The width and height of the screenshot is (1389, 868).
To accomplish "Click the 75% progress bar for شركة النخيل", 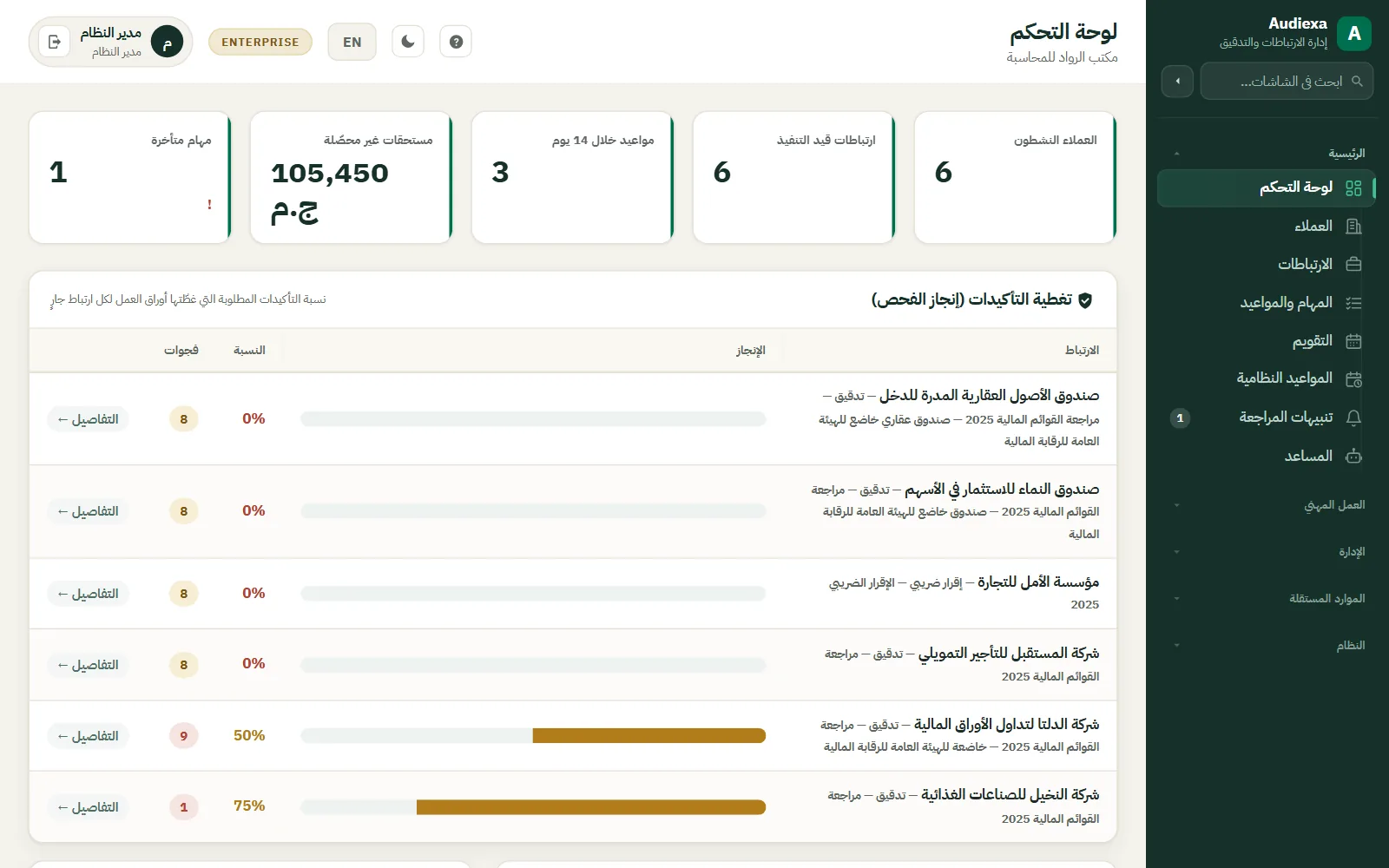I will click(533, 807).
